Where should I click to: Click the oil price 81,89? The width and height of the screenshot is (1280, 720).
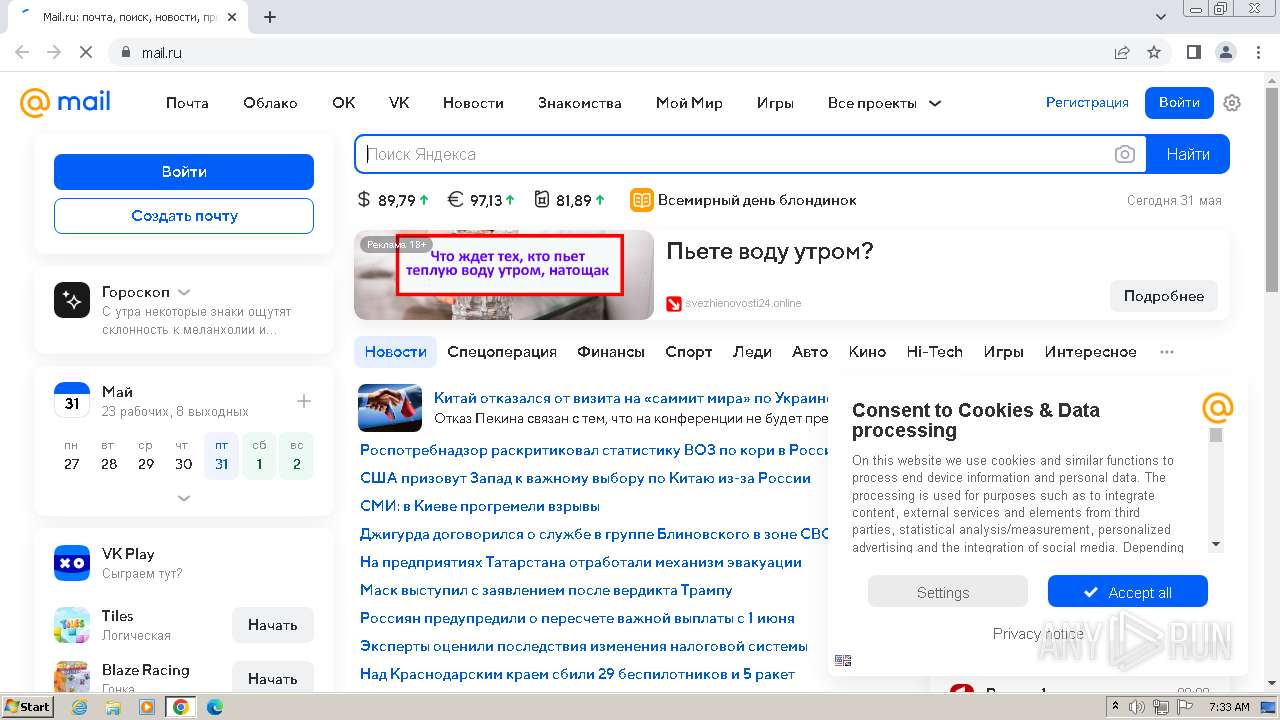tap(570, 200)
